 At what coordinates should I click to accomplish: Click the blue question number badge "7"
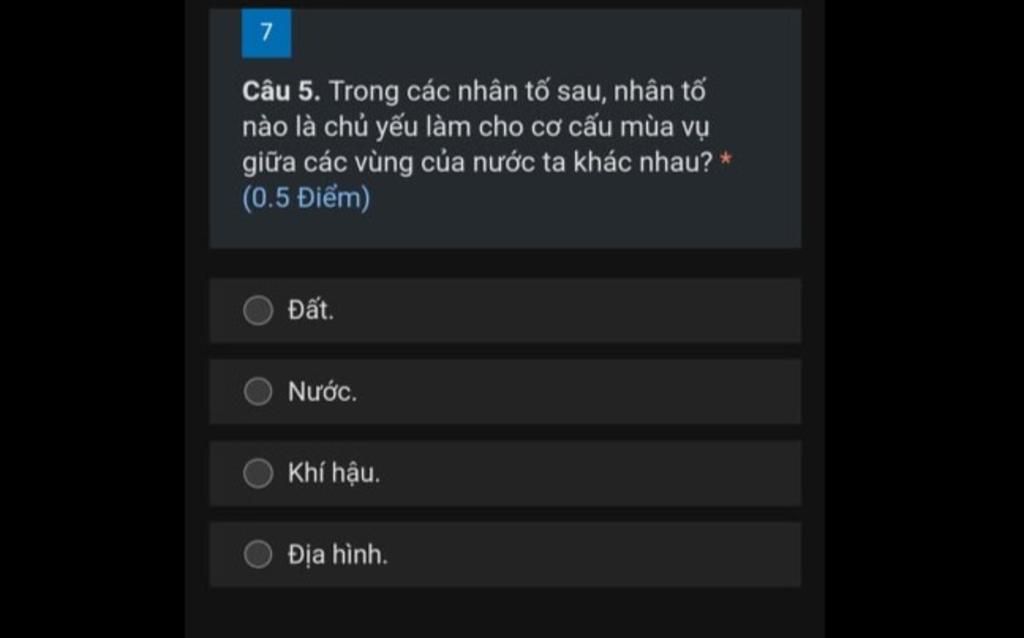click(265, 31)
